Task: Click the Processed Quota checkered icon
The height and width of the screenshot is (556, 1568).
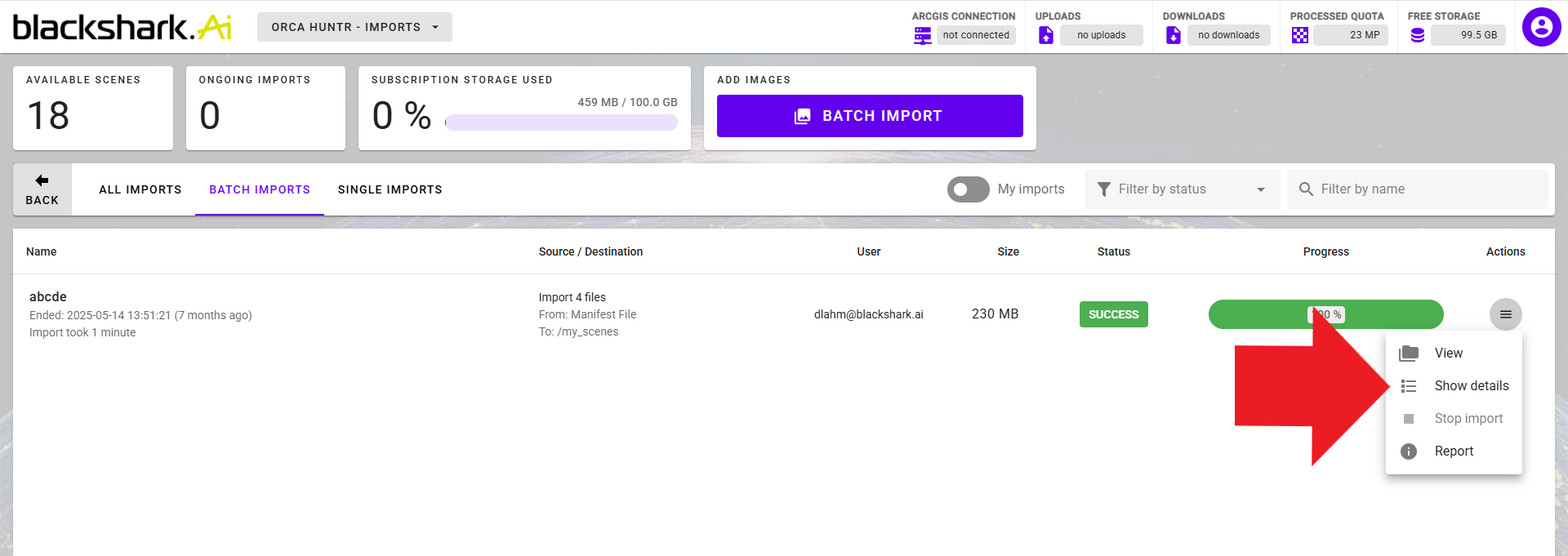Action: (x=1300, y=35)
